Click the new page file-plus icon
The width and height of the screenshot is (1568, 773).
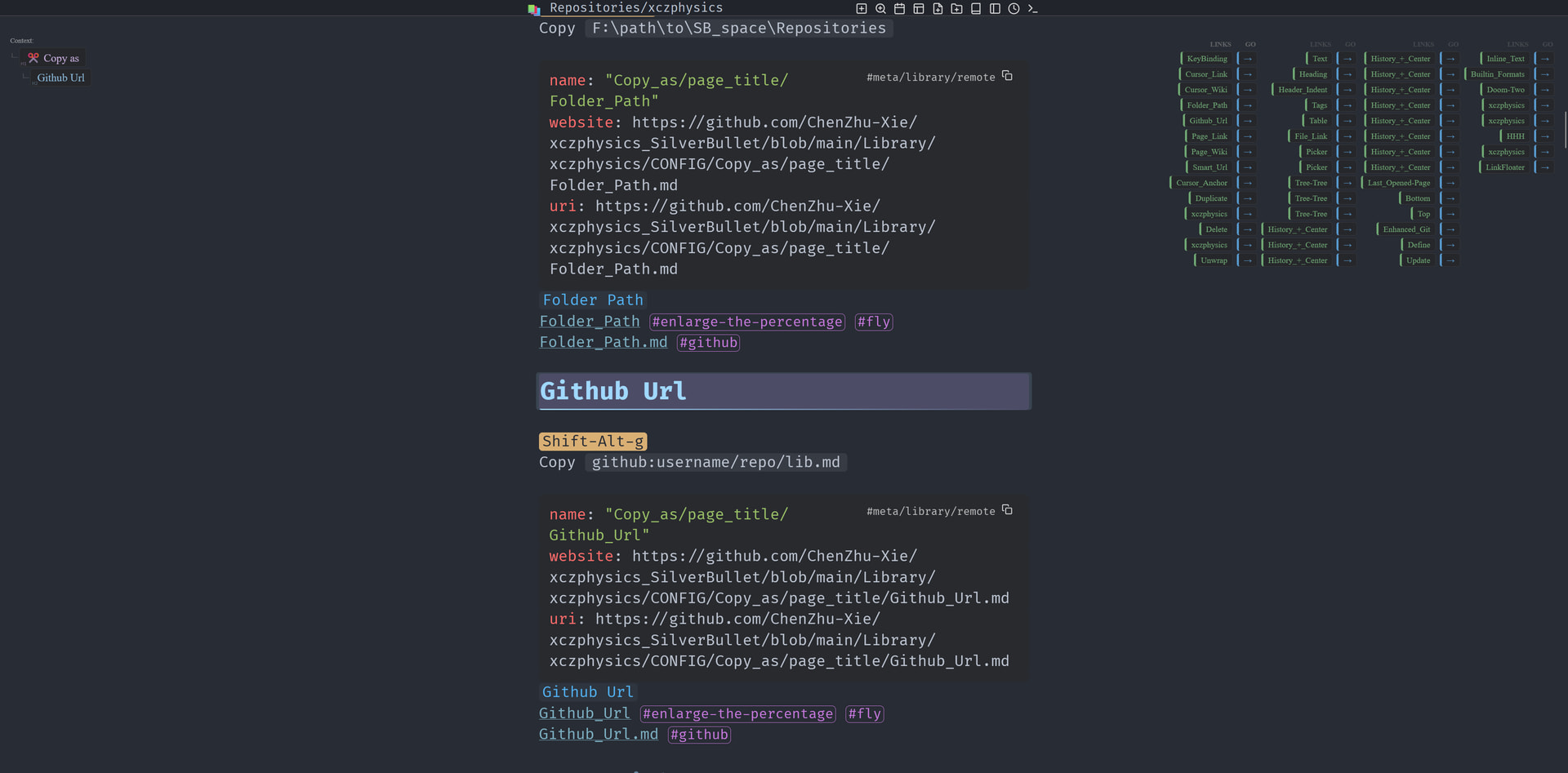tap(938, 9)
